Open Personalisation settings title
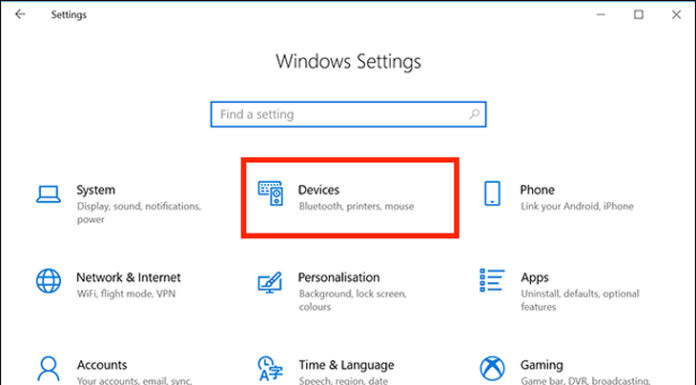 [x=339, y=277]
